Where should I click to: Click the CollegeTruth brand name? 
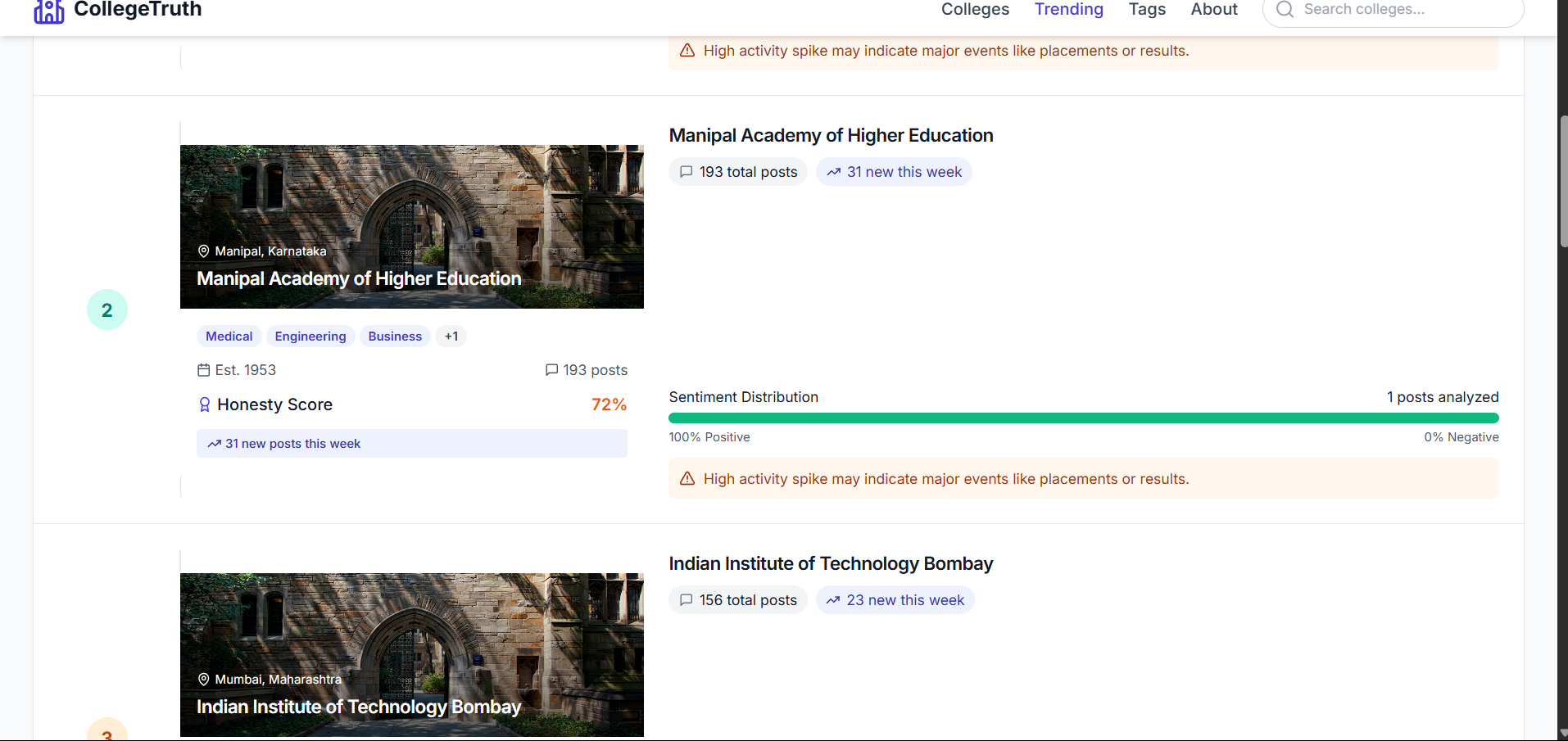[x=138, y=9]
